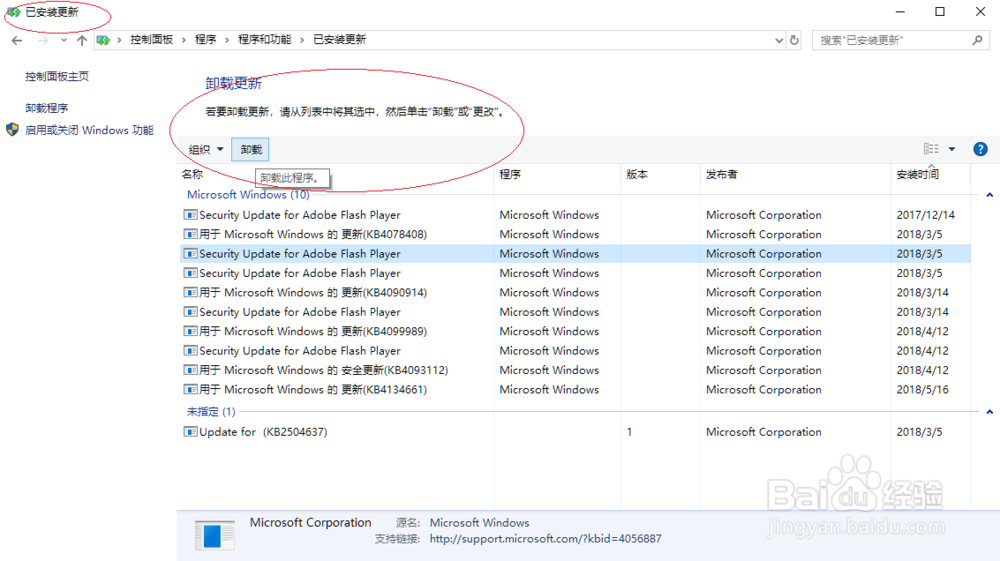
Task: Select Flash Player update dated 2017/12/14
Action: 575,215
